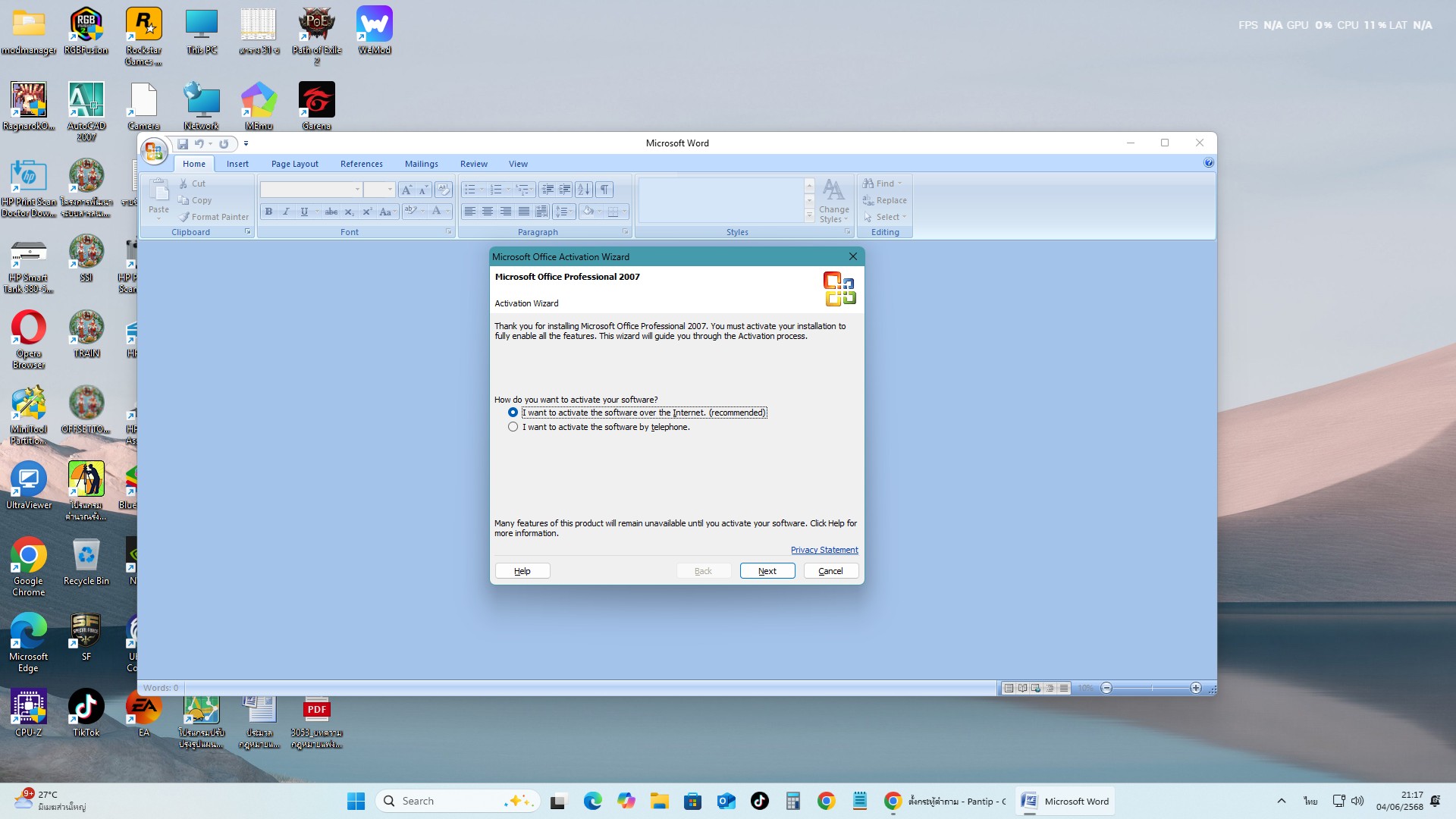This screenshot has width=1456, height=819.
Task: Click the Copy command in Clipboard group
Action: pyautogui.click(x=195, y=200)
